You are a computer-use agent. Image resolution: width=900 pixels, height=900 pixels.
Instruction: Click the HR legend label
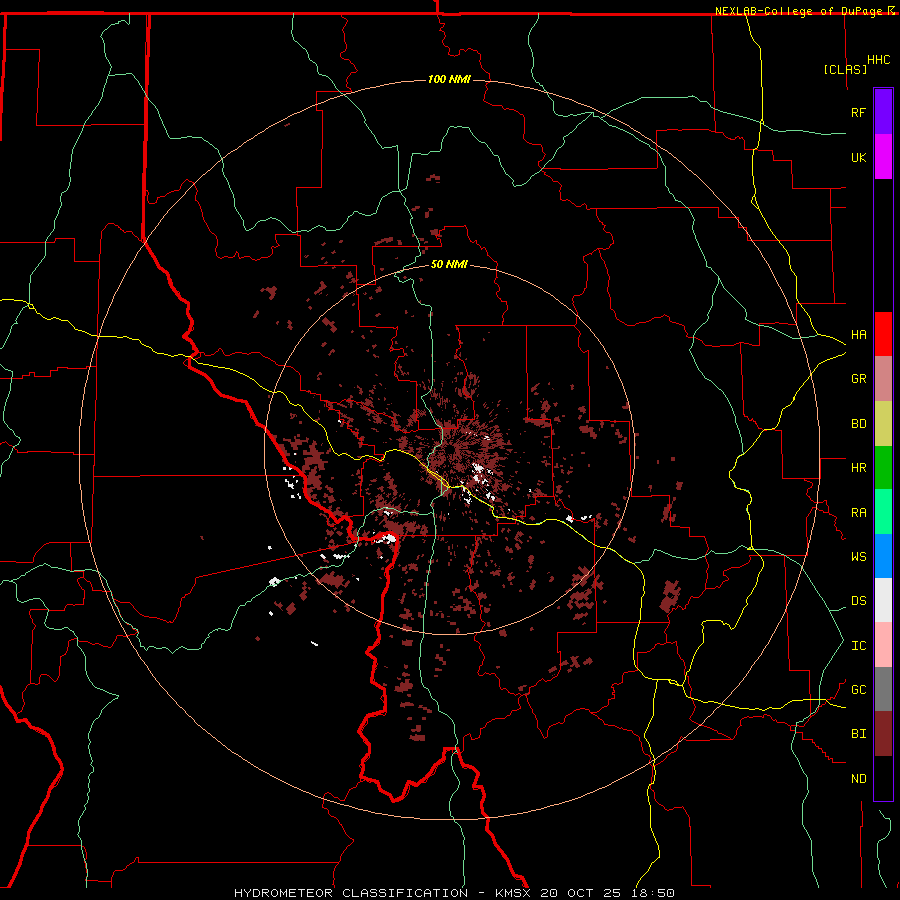coord(858,468)
